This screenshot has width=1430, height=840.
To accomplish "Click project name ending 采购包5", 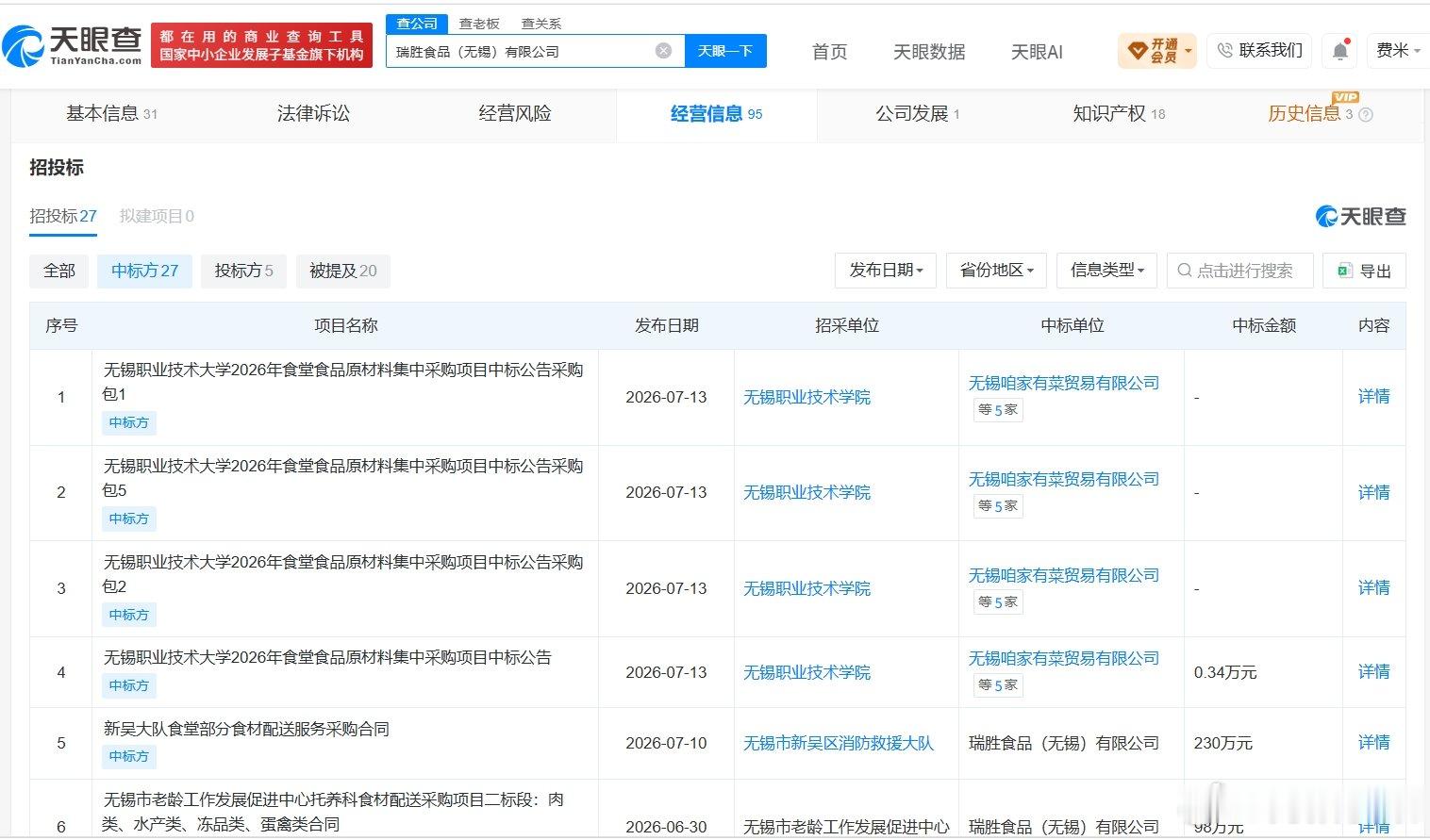I will pyautogui.click(x=343, y=478).
